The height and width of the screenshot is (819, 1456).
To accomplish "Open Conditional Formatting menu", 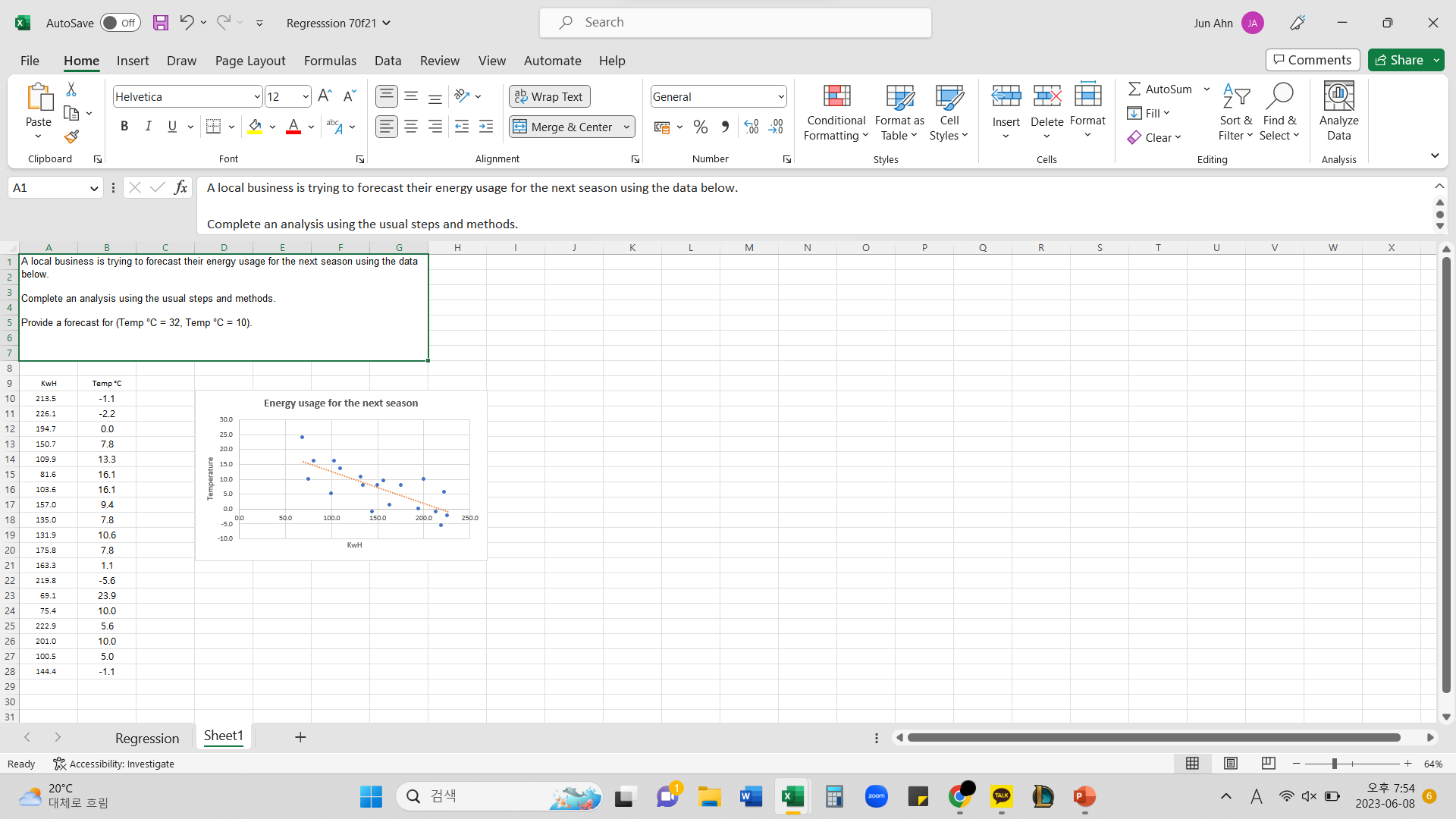I will click(836, 112).
